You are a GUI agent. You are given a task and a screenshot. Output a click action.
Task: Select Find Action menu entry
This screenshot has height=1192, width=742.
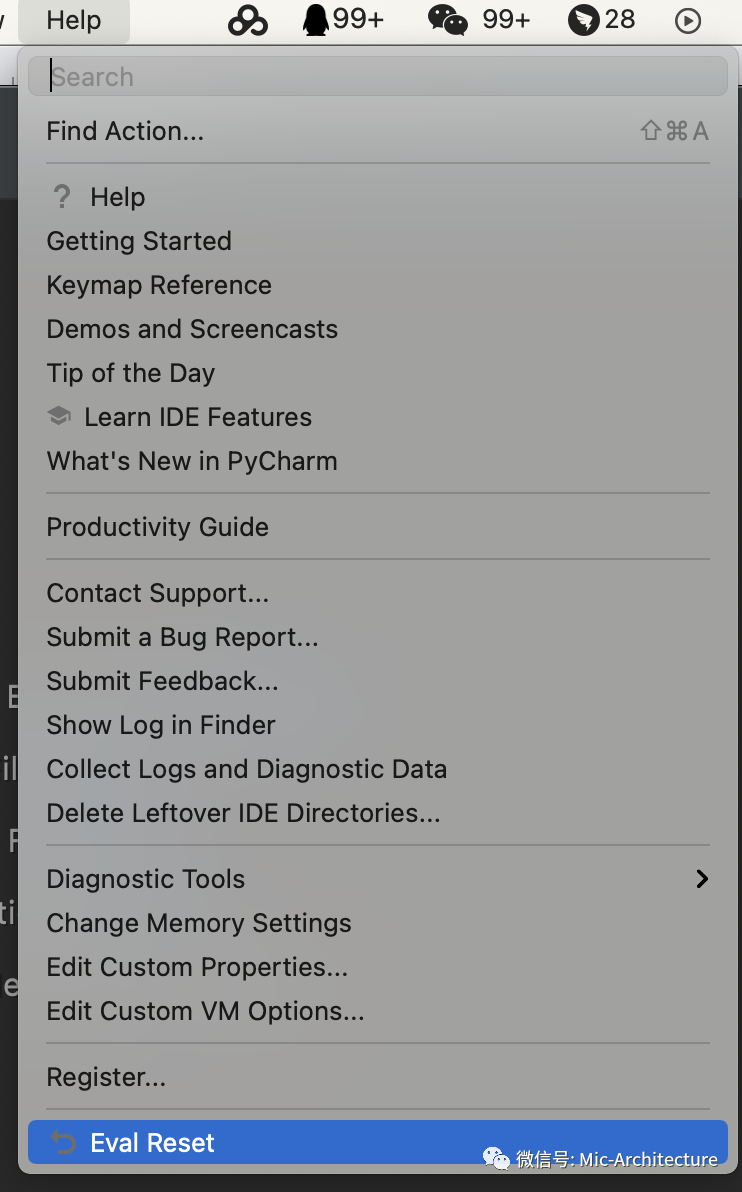pos(378,132)
